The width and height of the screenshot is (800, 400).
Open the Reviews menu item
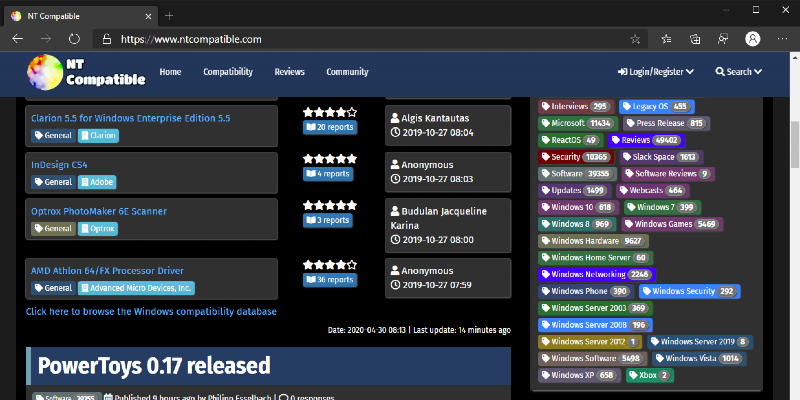pos(289,72)
